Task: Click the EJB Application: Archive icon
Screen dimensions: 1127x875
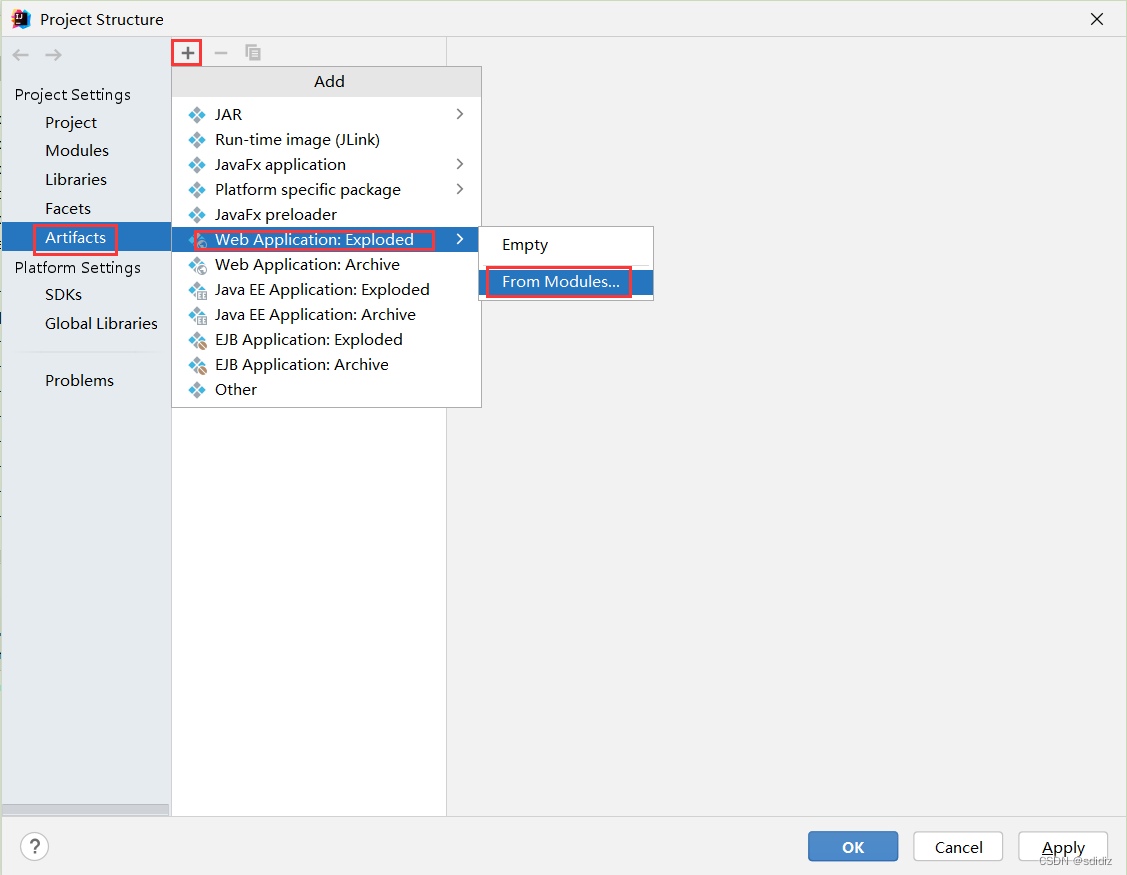Action: click(x=198, y=365)
